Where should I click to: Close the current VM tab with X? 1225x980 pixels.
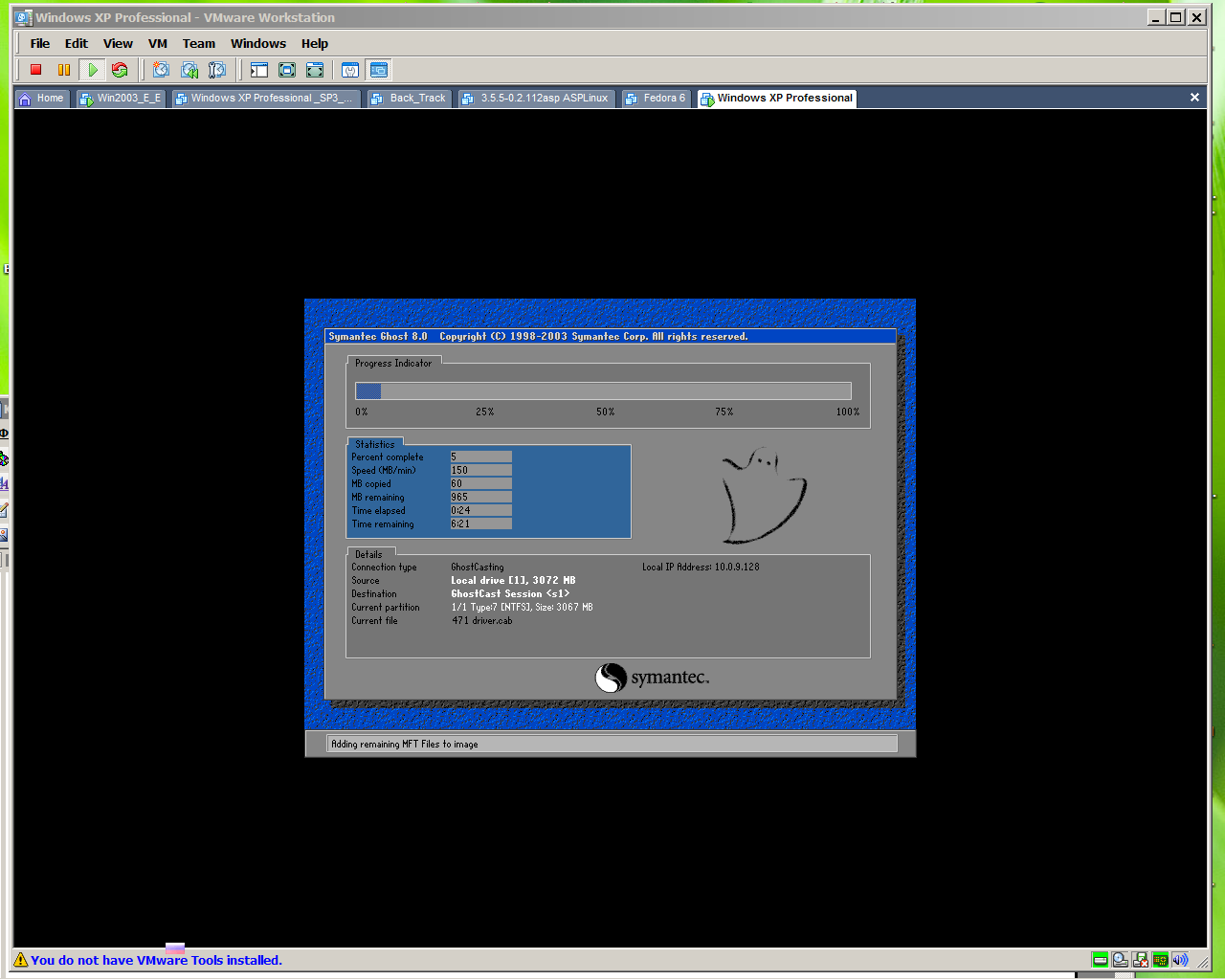1194,98
